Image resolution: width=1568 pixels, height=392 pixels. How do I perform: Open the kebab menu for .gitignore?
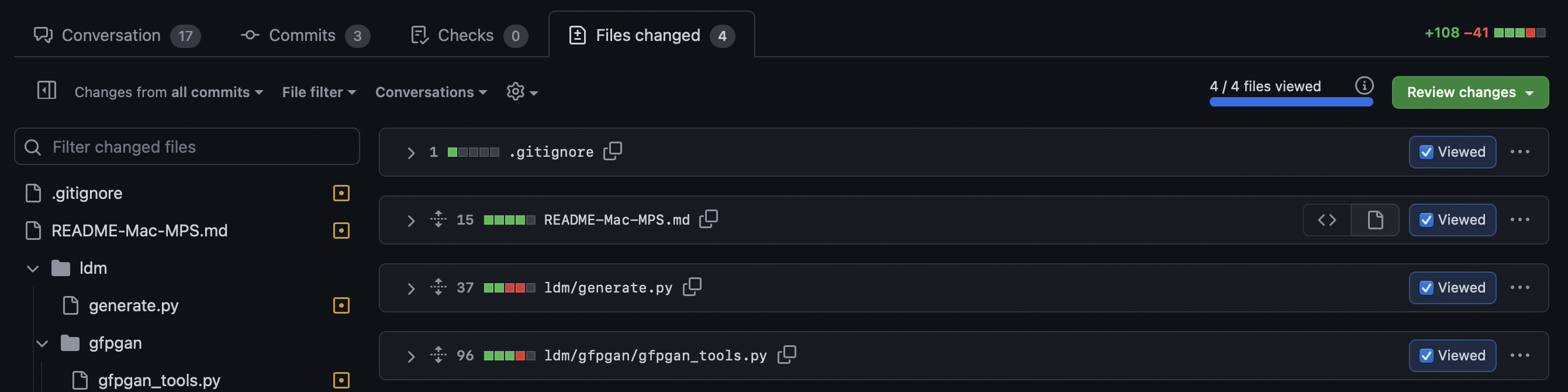(x=1521, y=152)
